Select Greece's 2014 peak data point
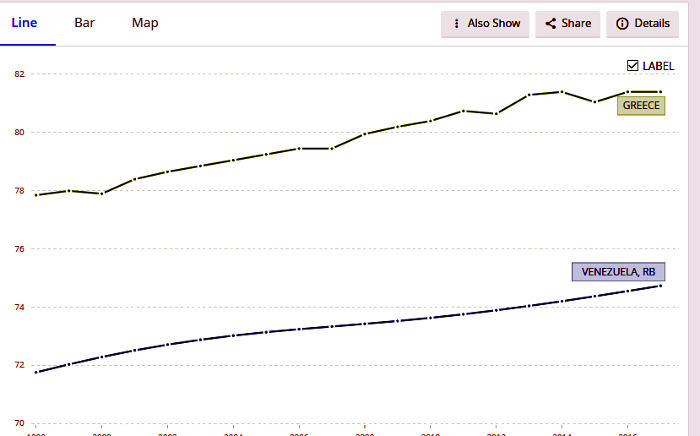The height and width of the screenshot is (436, 700). [x=562, y=92]
